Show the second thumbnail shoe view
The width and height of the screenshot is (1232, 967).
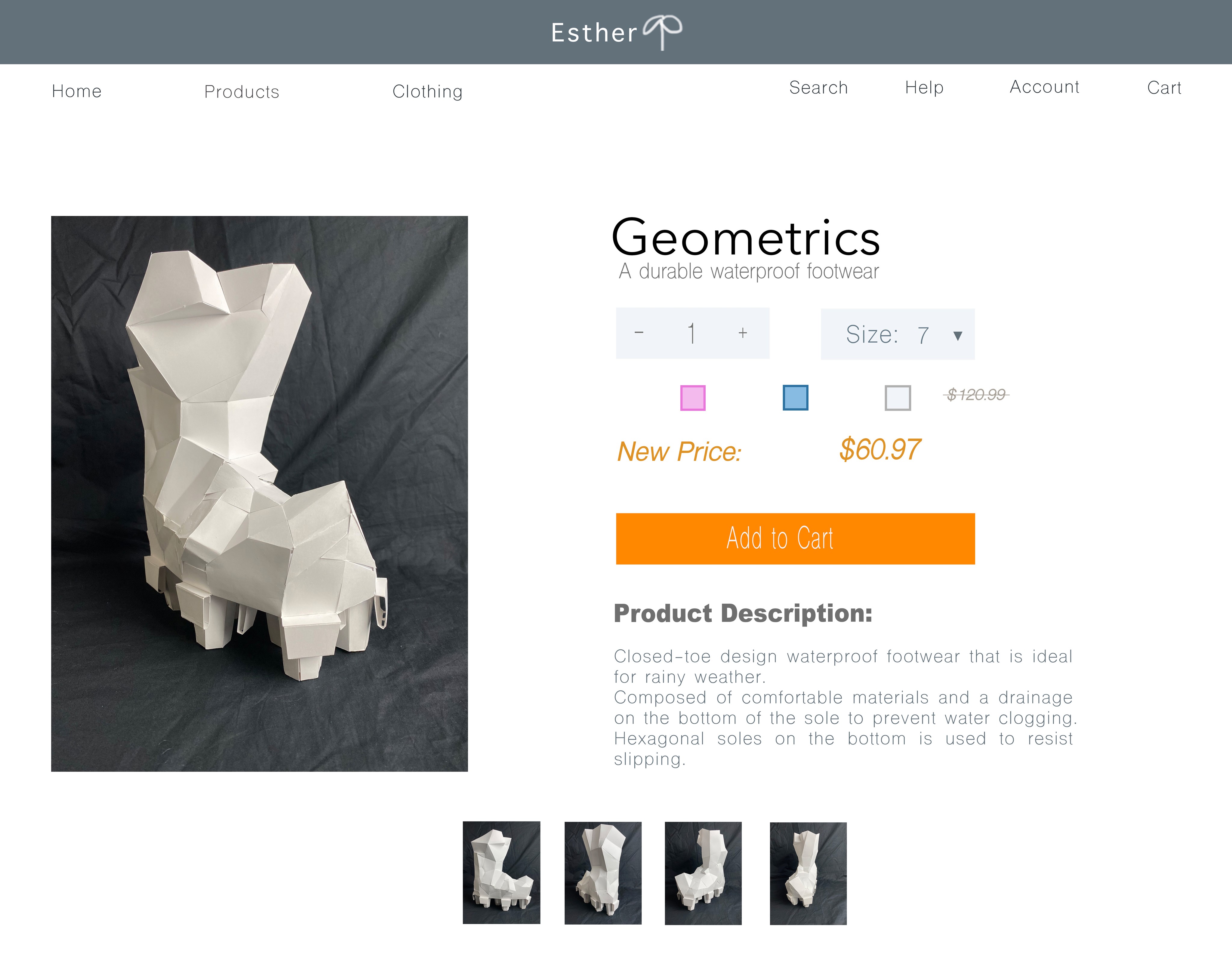602,873
